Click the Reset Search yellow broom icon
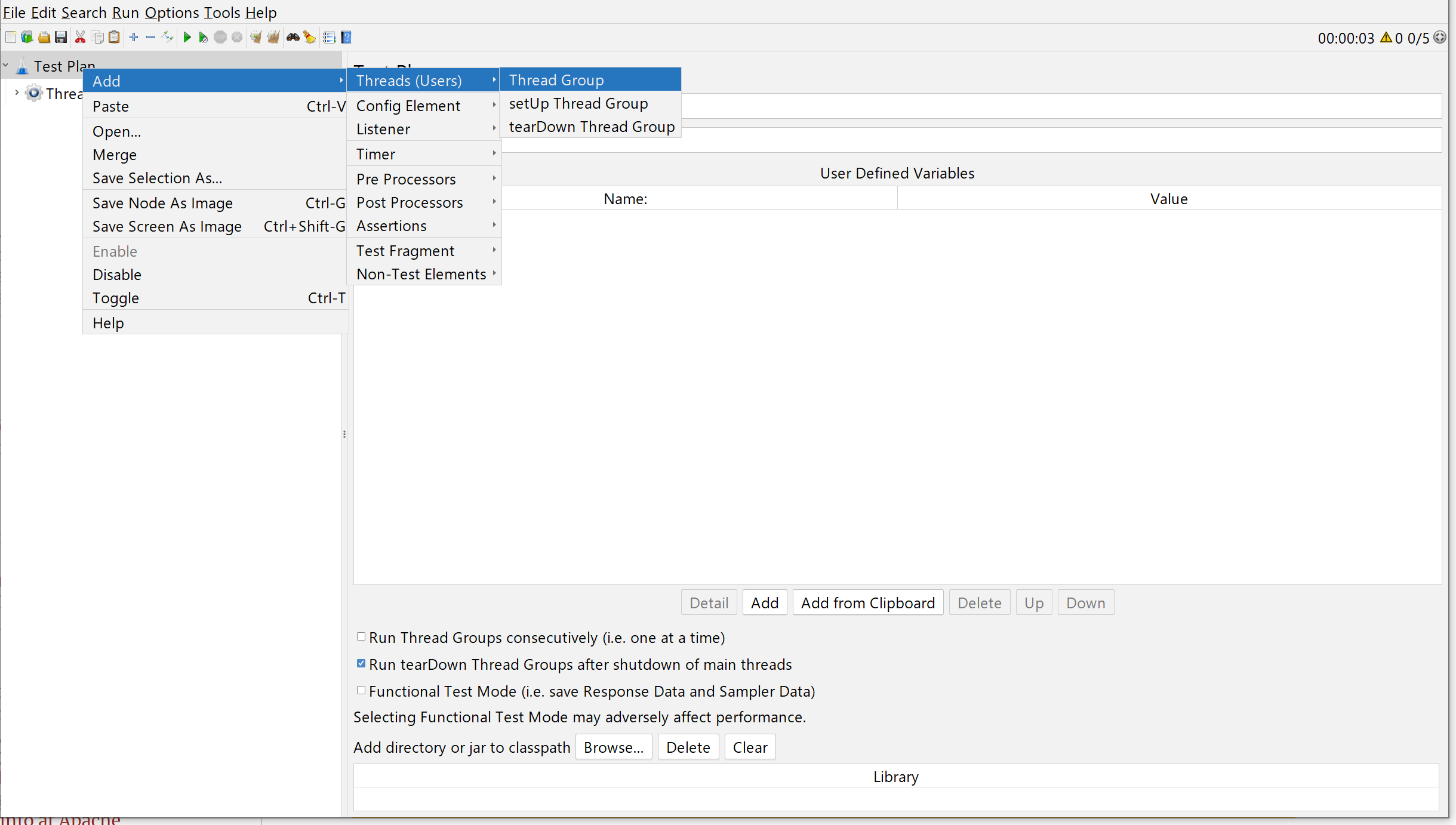This screenshot has width=1456, height=825. click(309, 38)
